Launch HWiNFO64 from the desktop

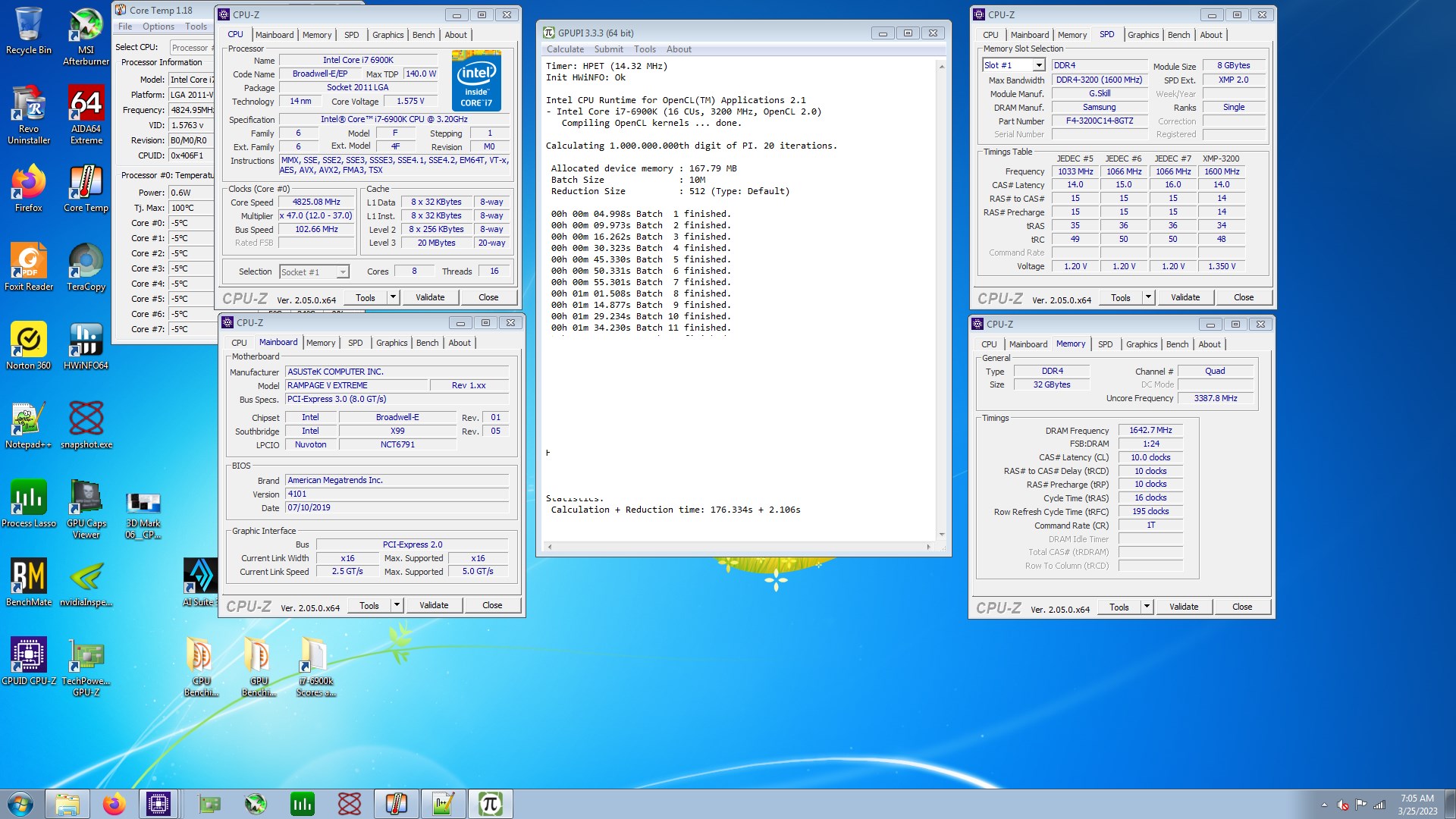pyautogui.click(x=86, y=346)
